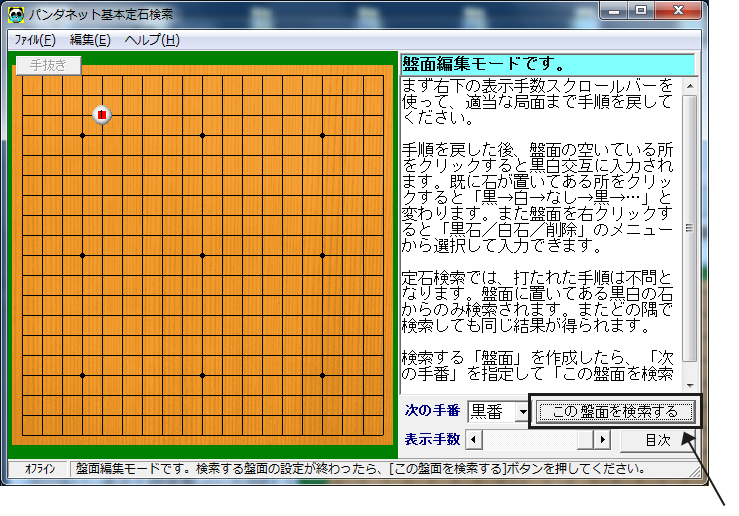Image resolution: width=739 pixels, height=516 pixels.
Task: Click the white stone with red marker
Action: click(x=102, y=115)
